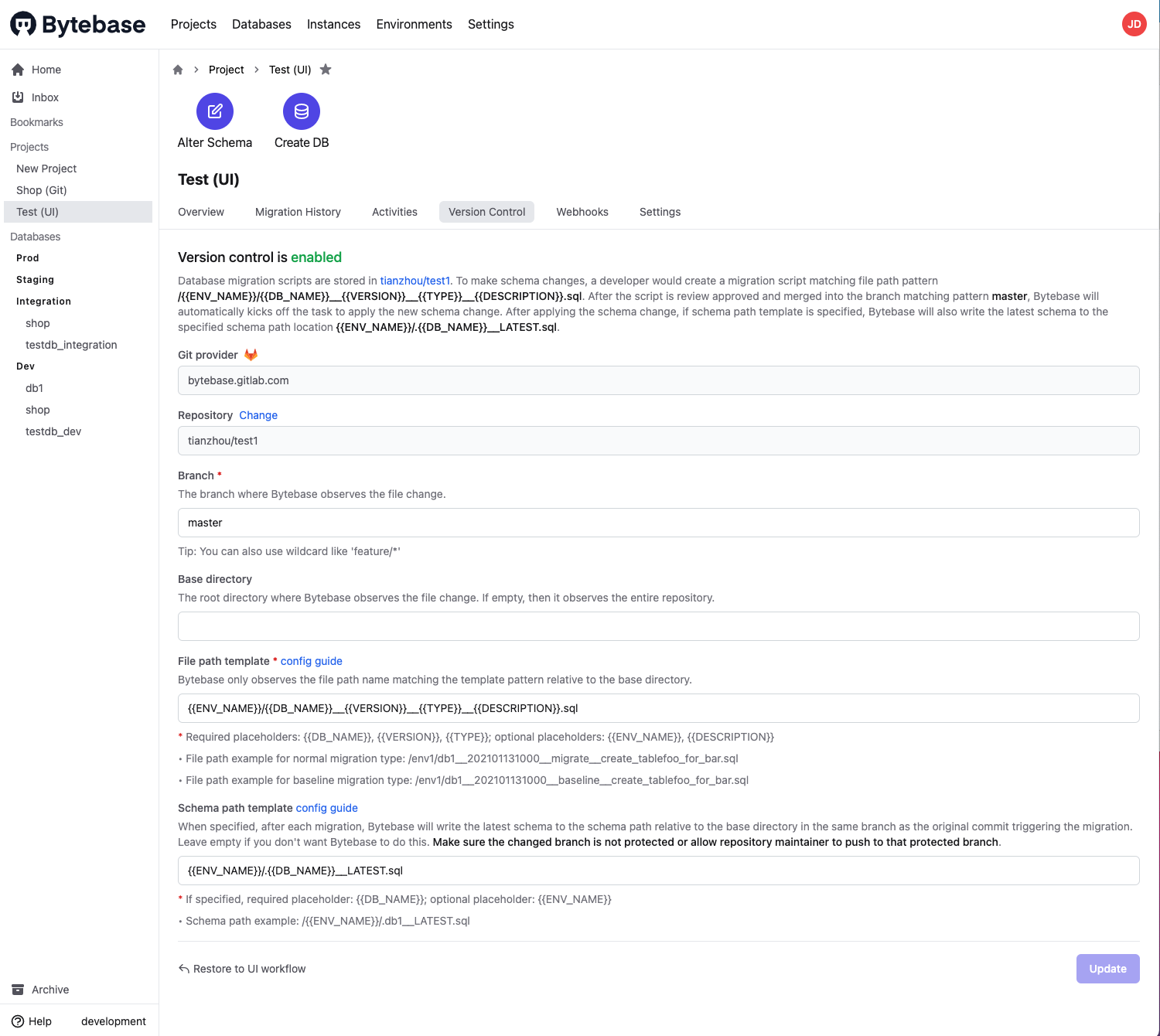1160x1036 pixels.
Task: Click the Restore to UI workflow arrow icon
Action: tap(184, 969)
